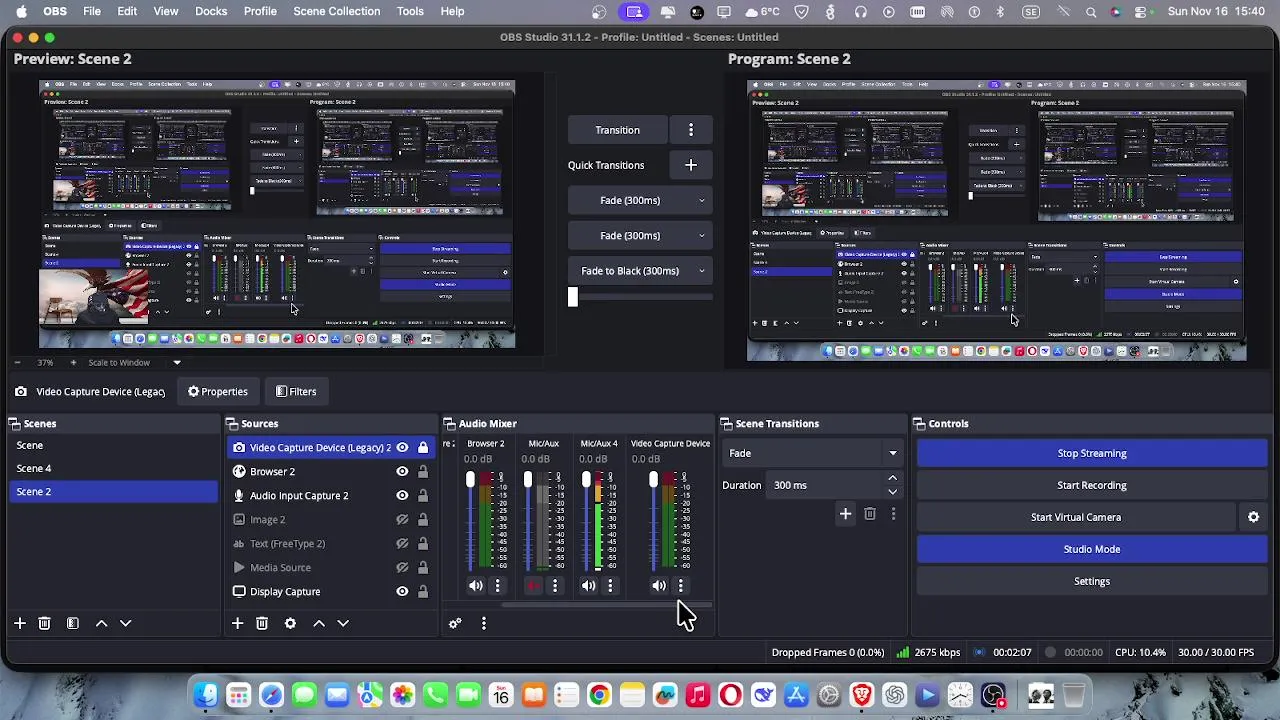Screen dimensions: 1280x720
Task: Show the Media Source source
Action: pos(402,568)
